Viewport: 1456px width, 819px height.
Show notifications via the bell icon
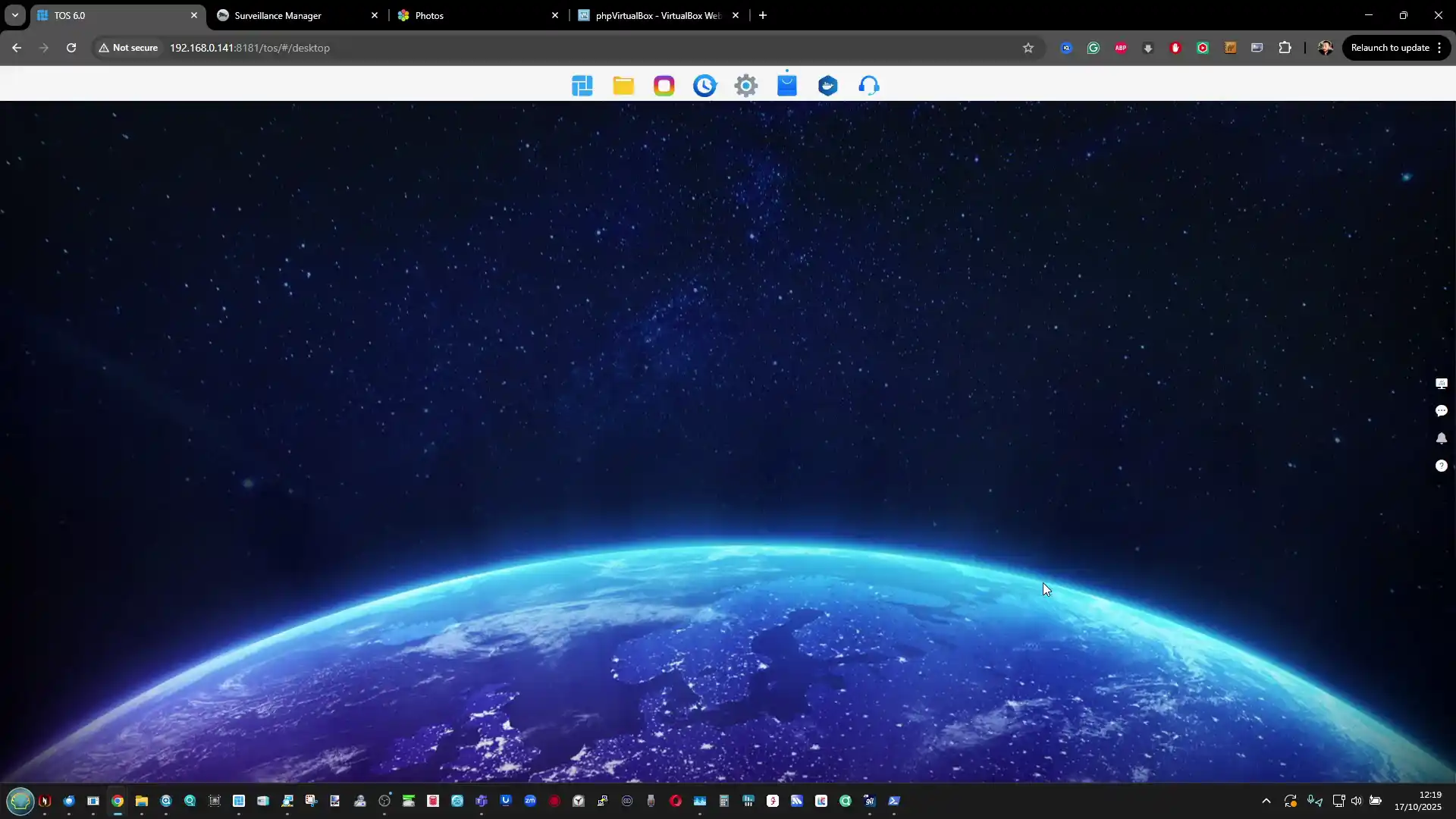pyautogui.click(x=1441, y=438)
